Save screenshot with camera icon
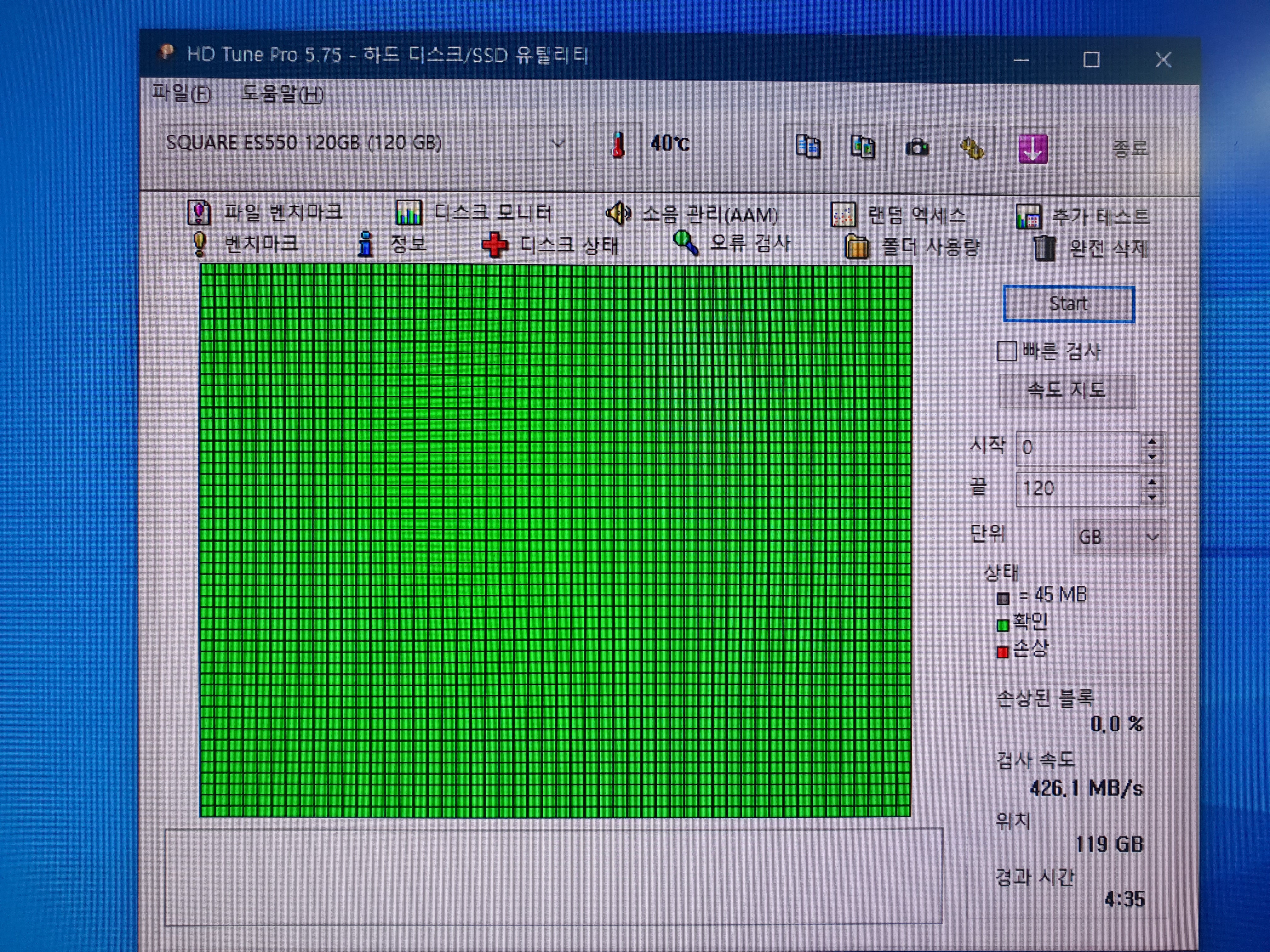This screenshot has height=952, width=1270. click(x=917, y=148)
